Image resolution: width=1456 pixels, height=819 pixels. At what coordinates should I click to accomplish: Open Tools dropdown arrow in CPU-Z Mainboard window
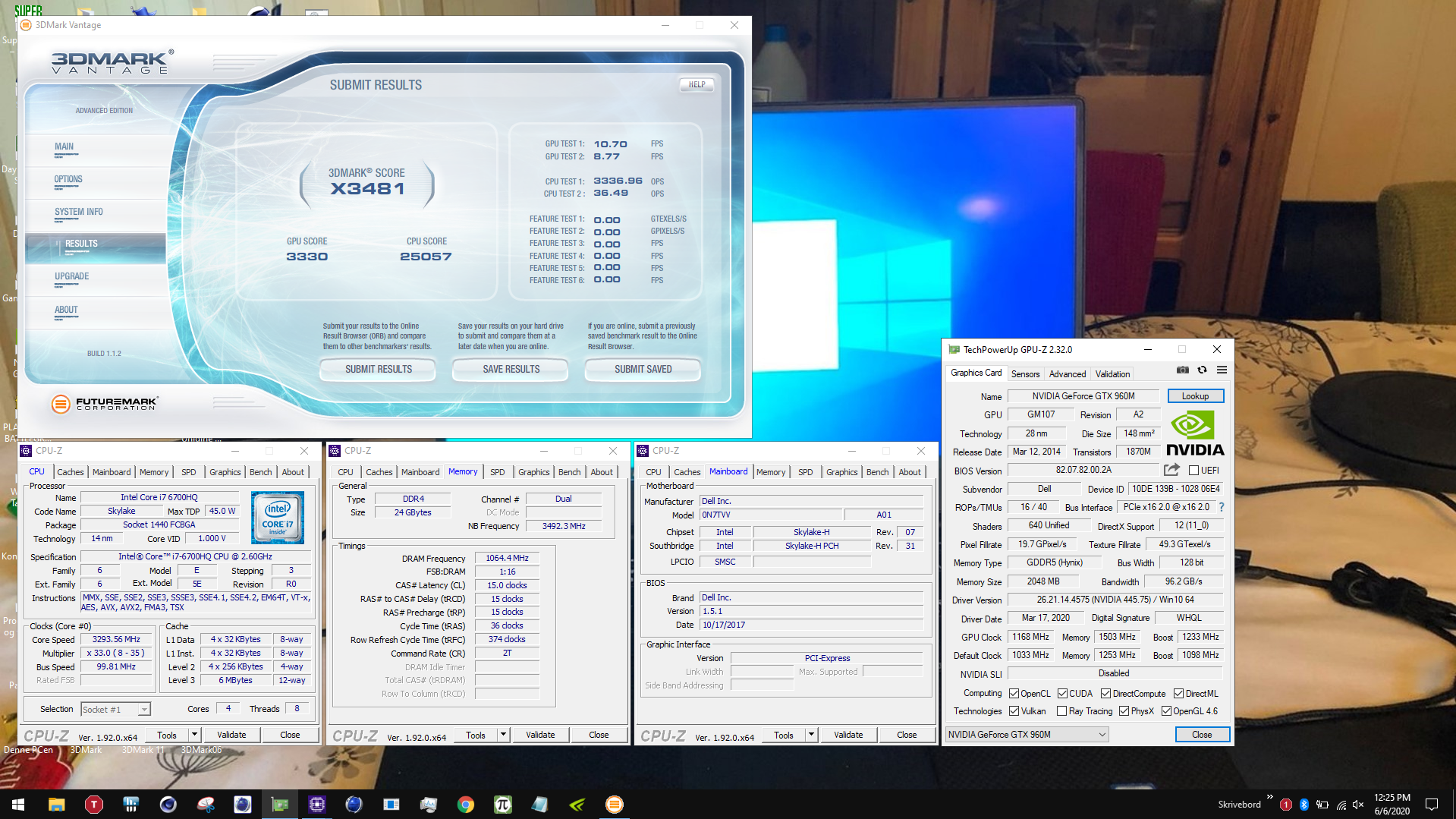point(811,735)
